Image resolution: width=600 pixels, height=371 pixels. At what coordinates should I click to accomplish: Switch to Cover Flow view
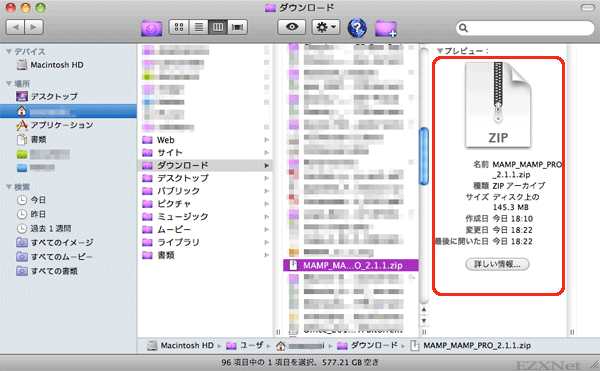[x=238, y=27]
